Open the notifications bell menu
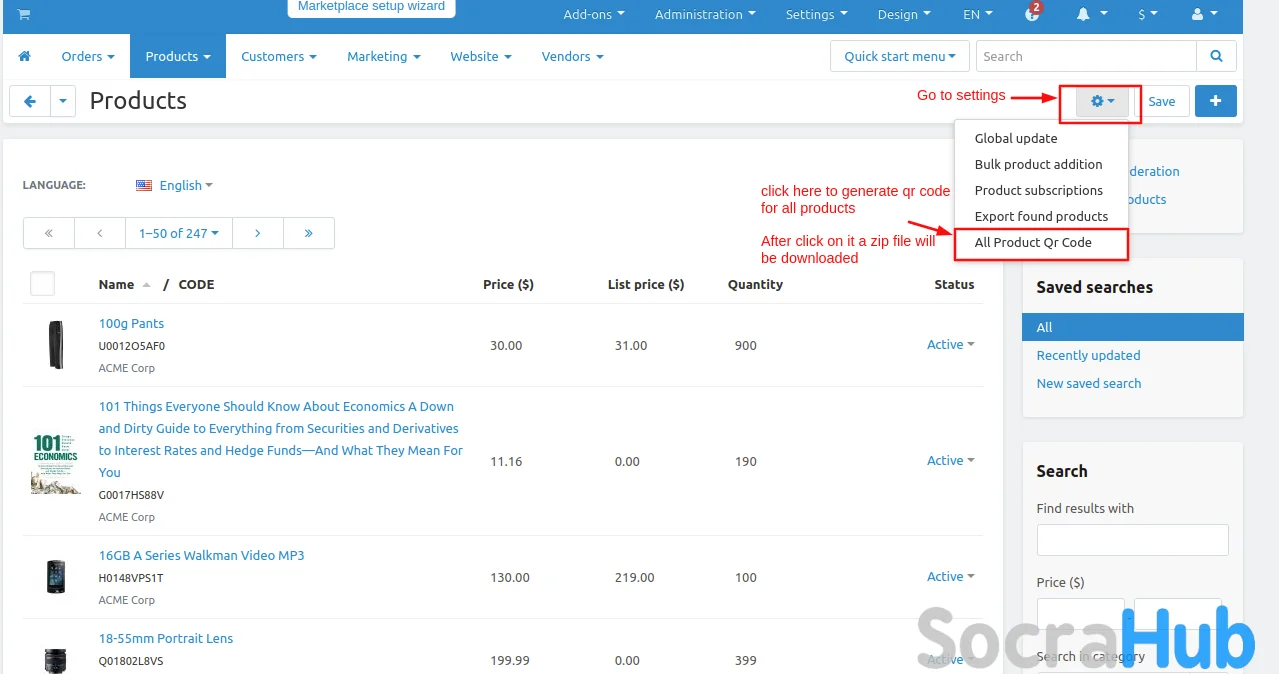The image size is (1279, 674). (1091, 14)
